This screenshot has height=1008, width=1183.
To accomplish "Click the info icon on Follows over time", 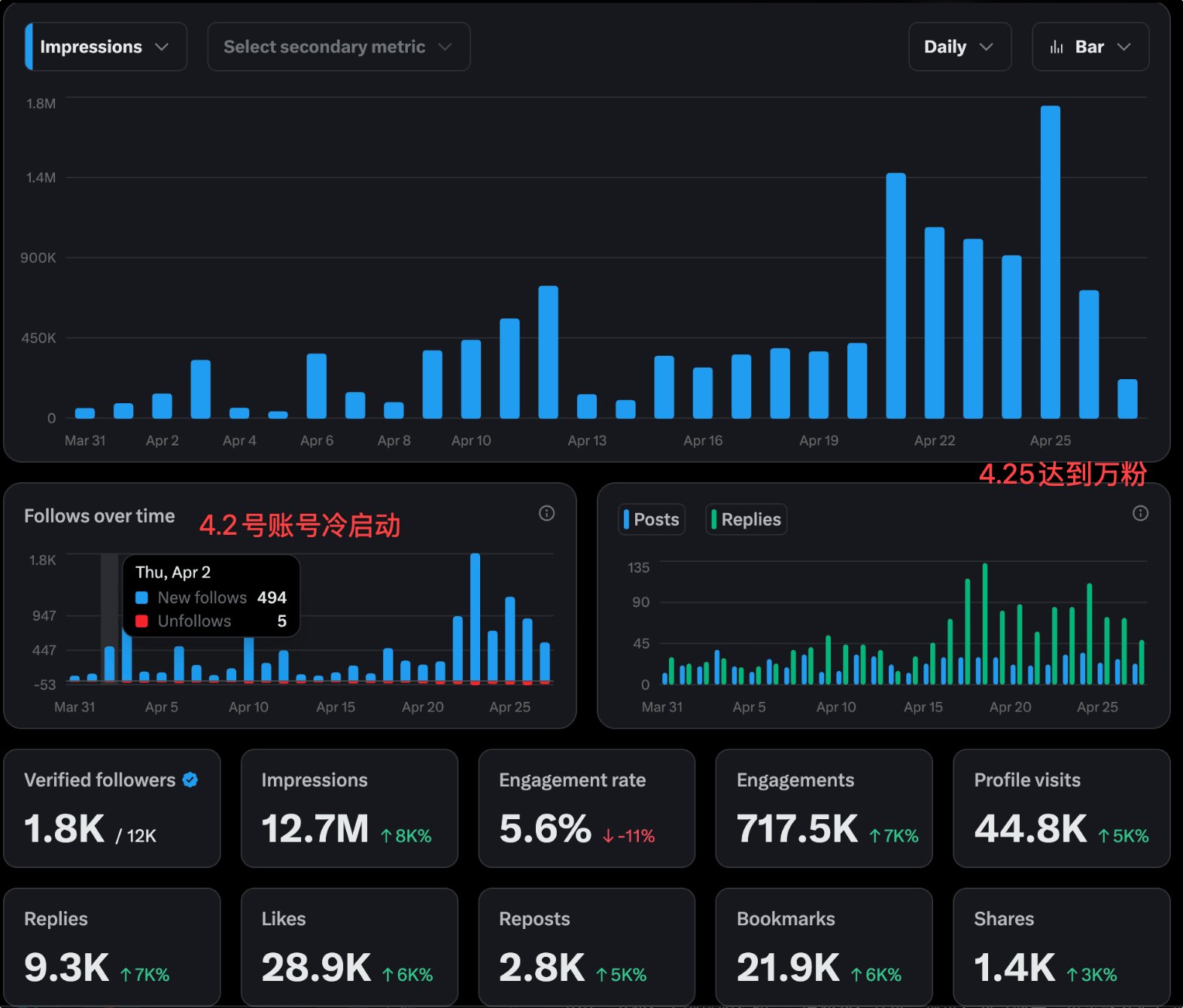I will (x=547, y=513).
